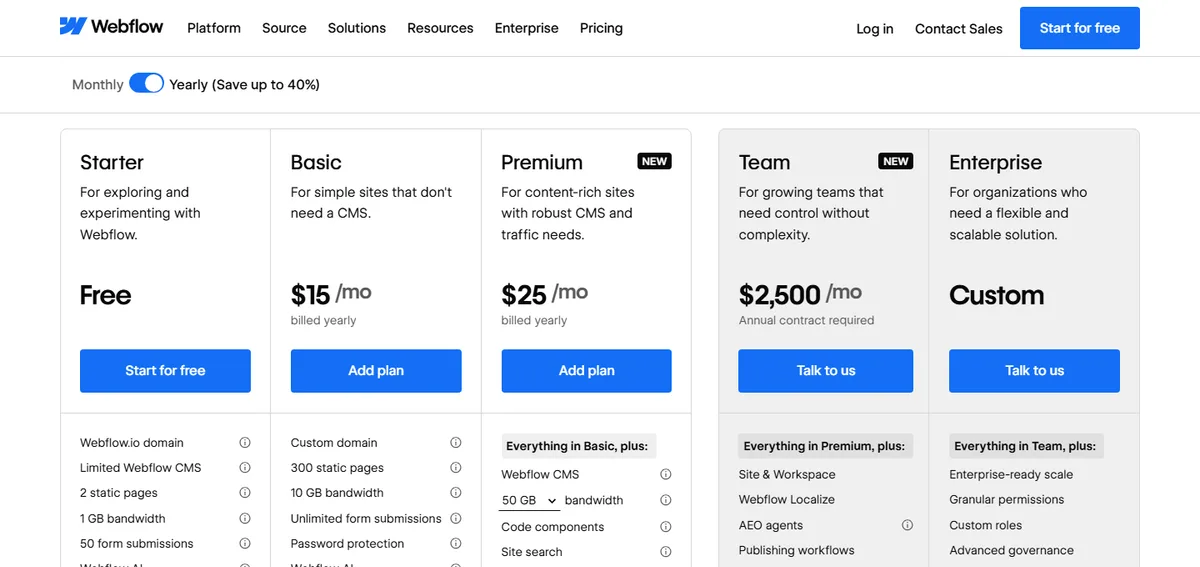
Task: Show info for 300 static pages
Action: [456, 467]
